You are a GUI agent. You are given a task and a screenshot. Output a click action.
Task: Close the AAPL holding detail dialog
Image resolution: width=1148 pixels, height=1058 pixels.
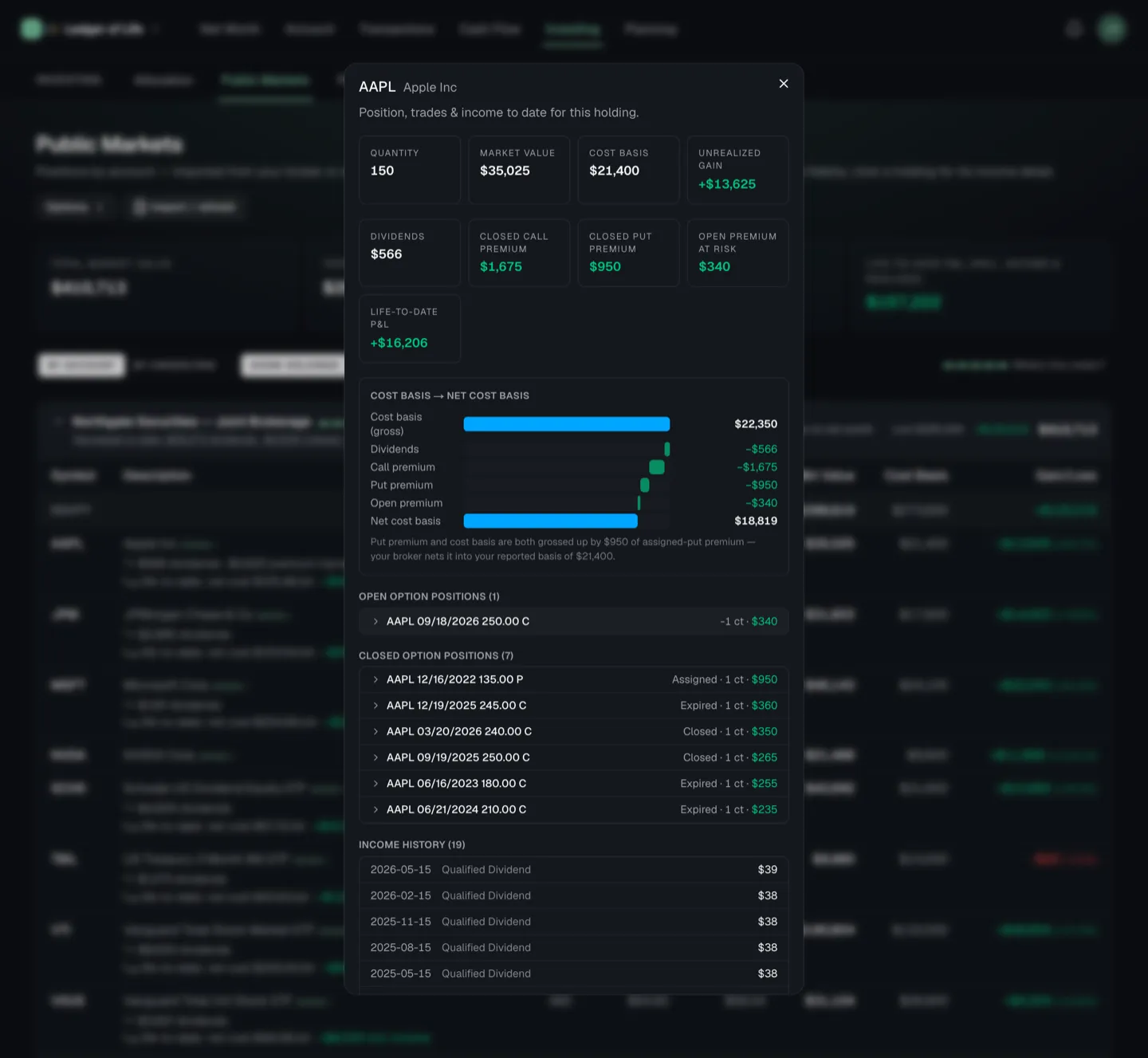point(784,84)
